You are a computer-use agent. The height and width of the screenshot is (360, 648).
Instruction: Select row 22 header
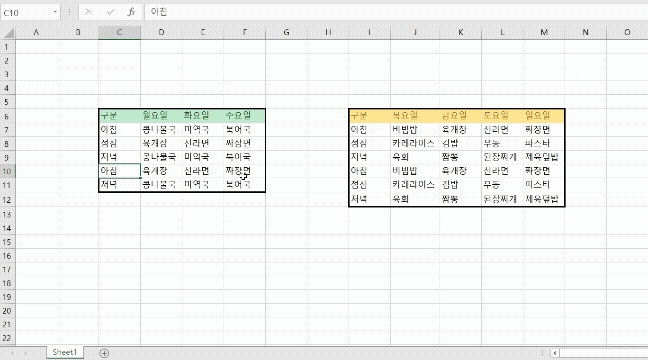(7, 338)
